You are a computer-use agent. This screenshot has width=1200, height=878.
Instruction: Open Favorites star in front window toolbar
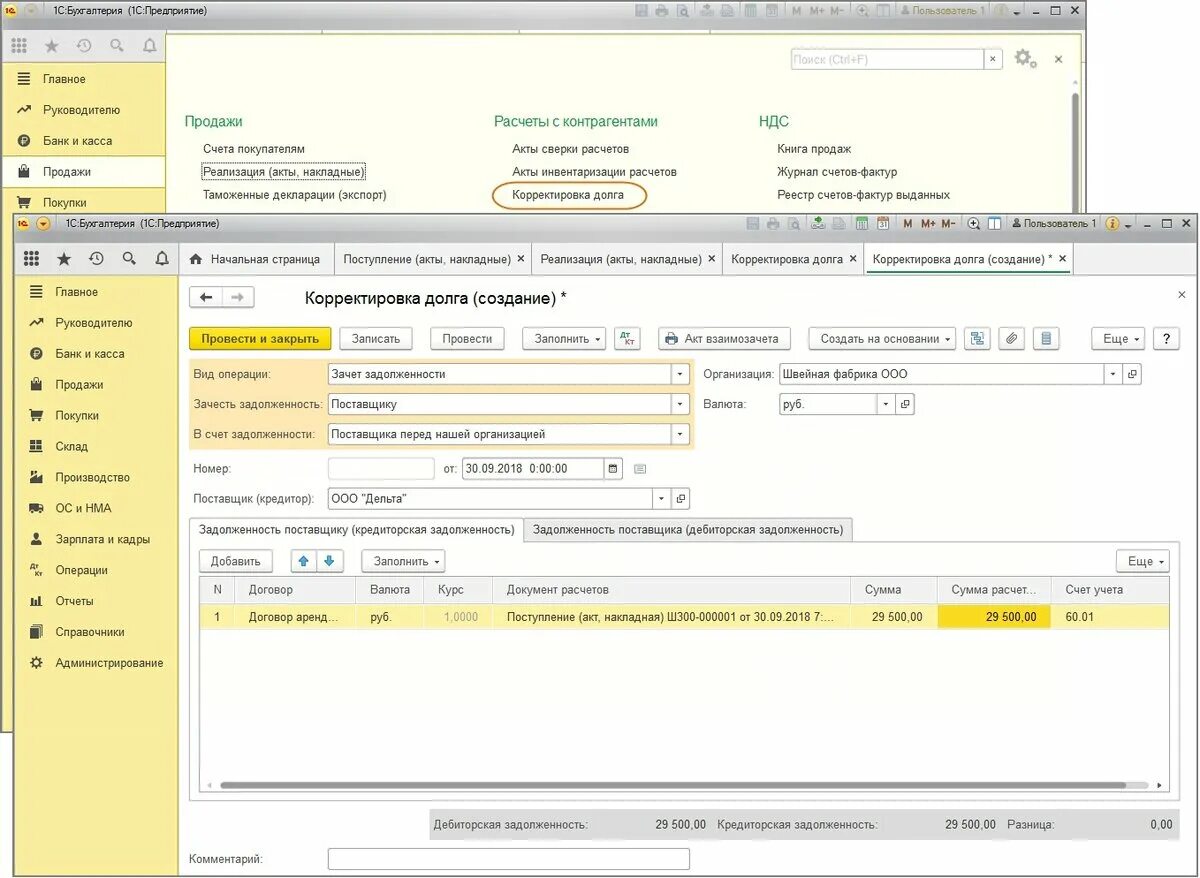coord(64,259)
